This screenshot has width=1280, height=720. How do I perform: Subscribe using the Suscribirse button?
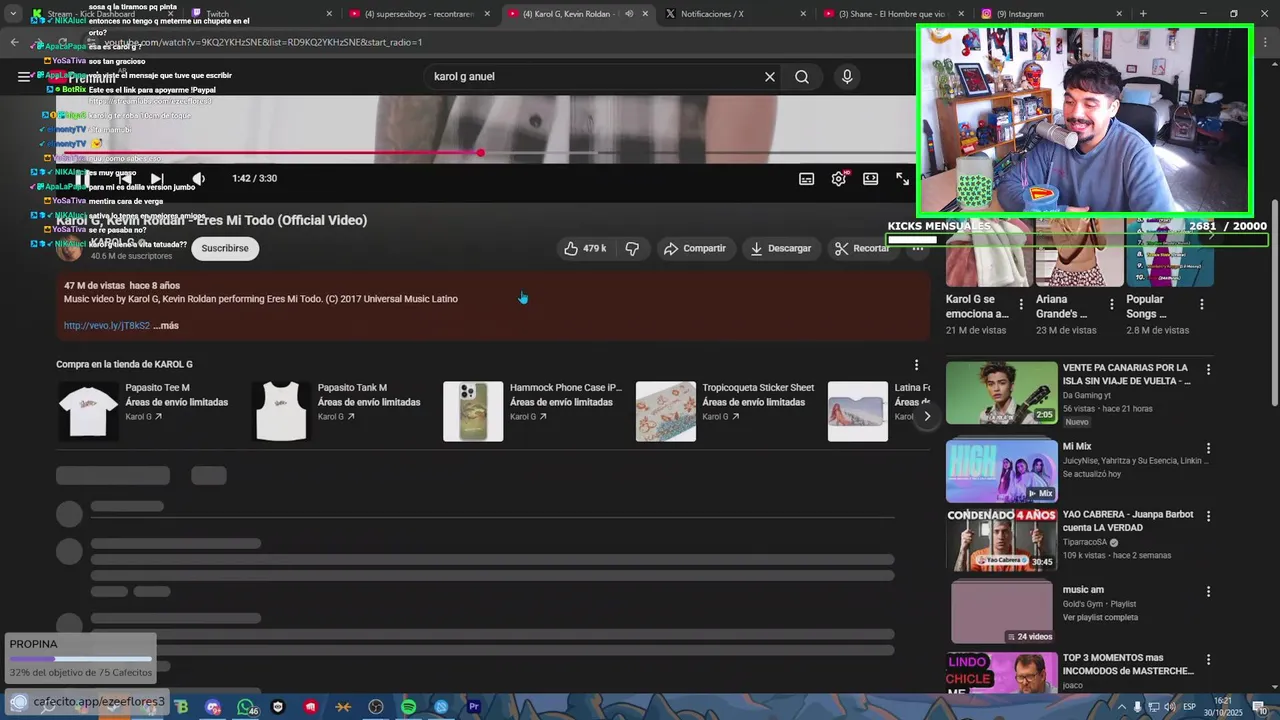coord(225,248)
